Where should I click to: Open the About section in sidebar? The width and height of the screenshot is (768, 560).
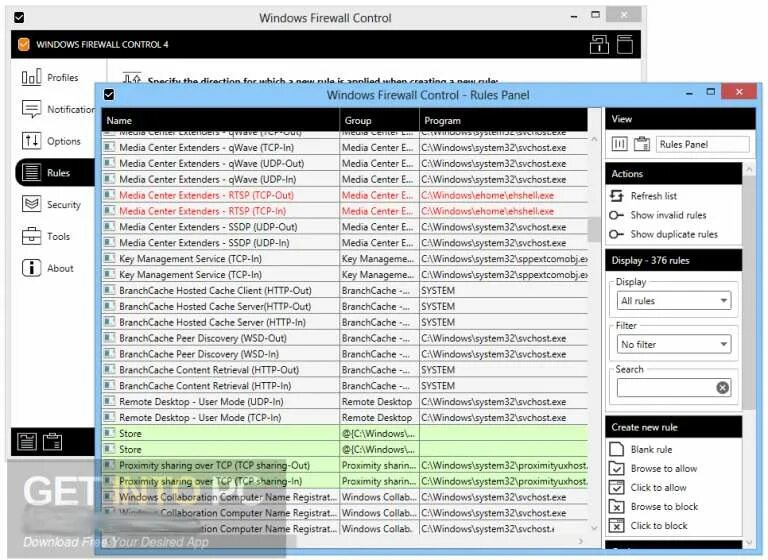(48, 268)
